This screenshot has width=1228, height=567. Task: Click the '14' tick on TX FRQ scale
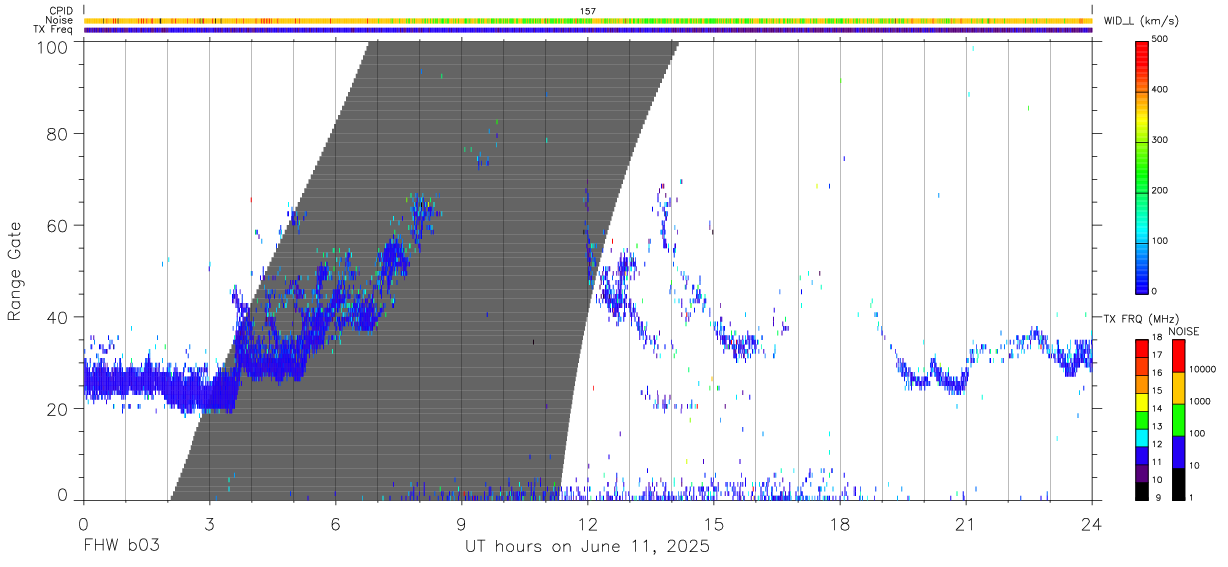coord(1158,408)
